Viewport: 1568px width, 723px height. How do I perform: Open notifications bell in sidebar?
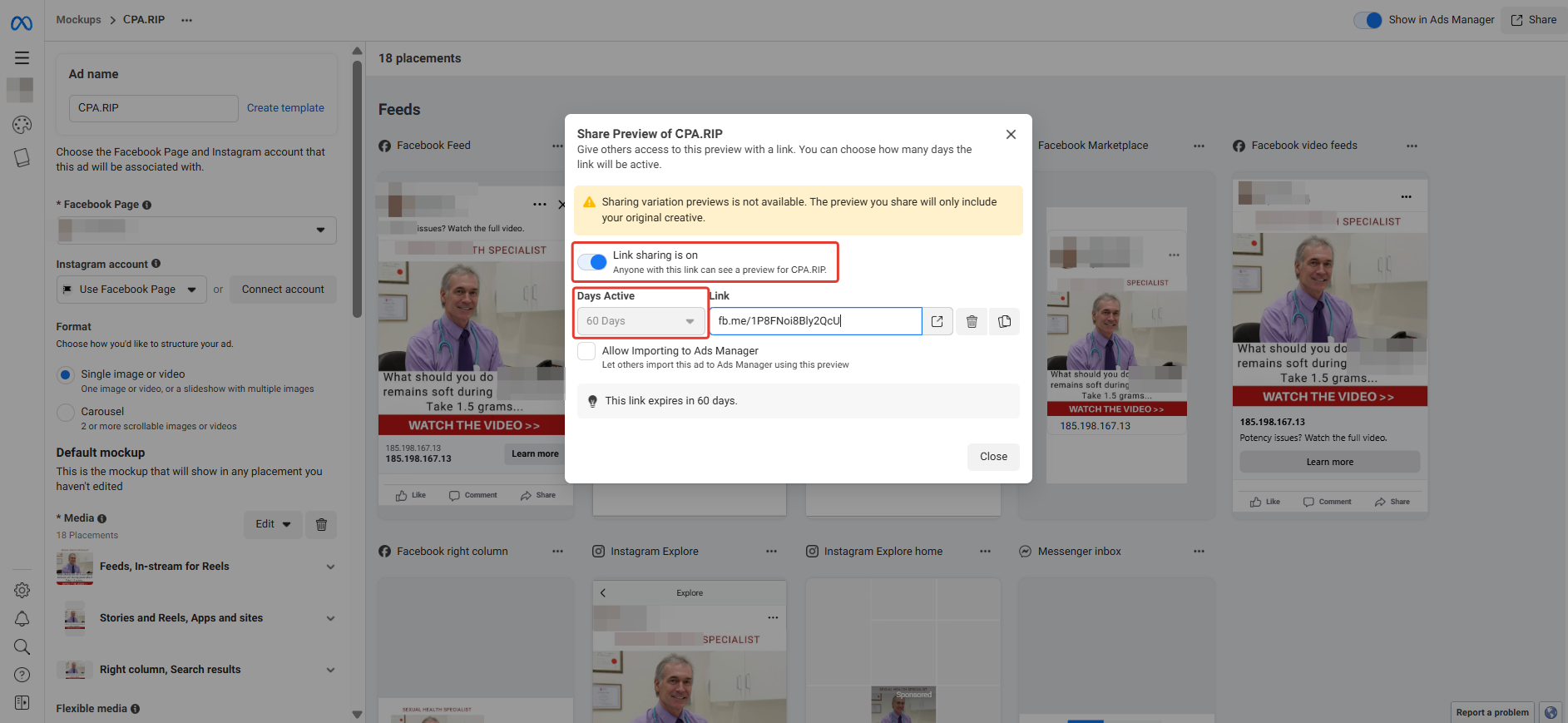(x=22, y=618)
